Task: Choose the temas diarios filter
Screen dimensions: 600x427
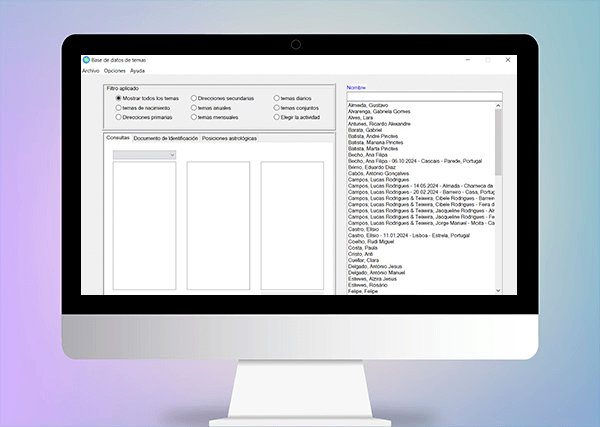Action: (293, 98)
